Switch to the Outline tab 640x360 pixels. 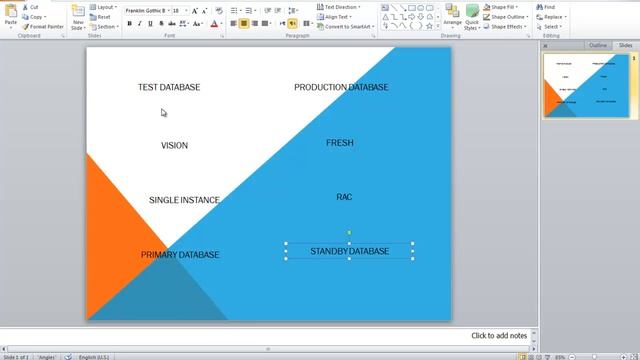[598, 45]
